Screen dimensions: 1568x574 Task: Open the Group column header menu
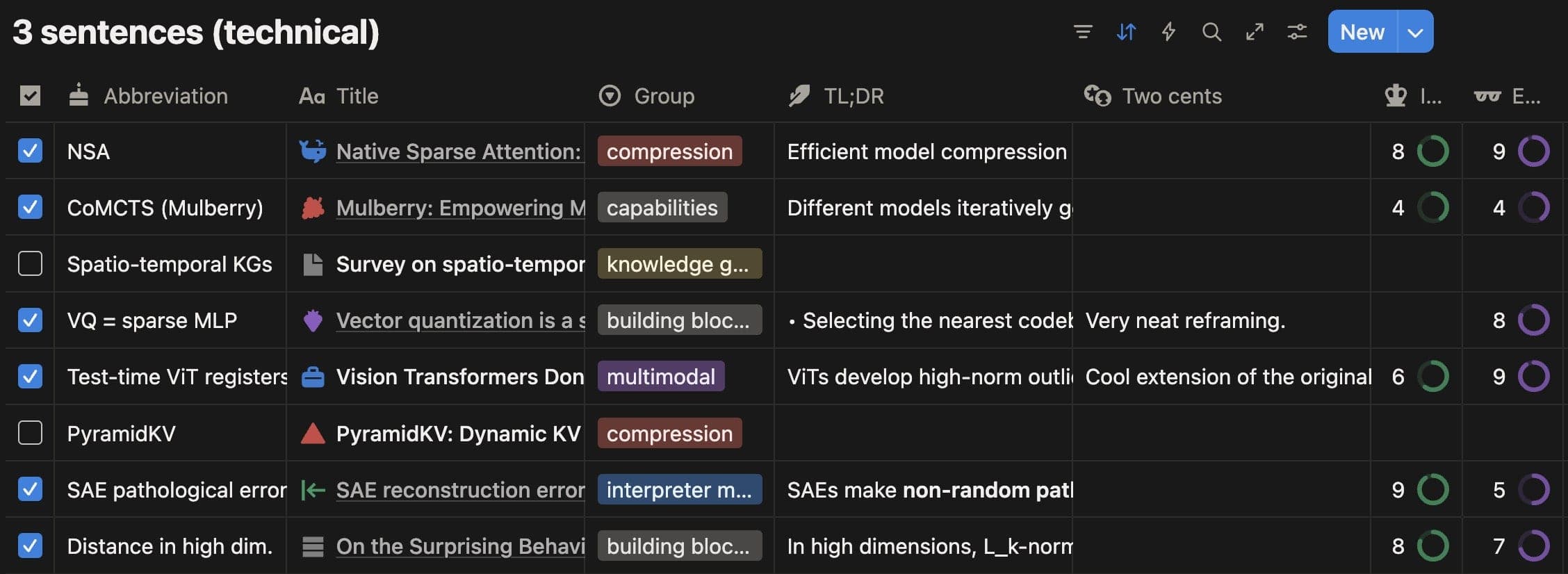tap(664, 96)
